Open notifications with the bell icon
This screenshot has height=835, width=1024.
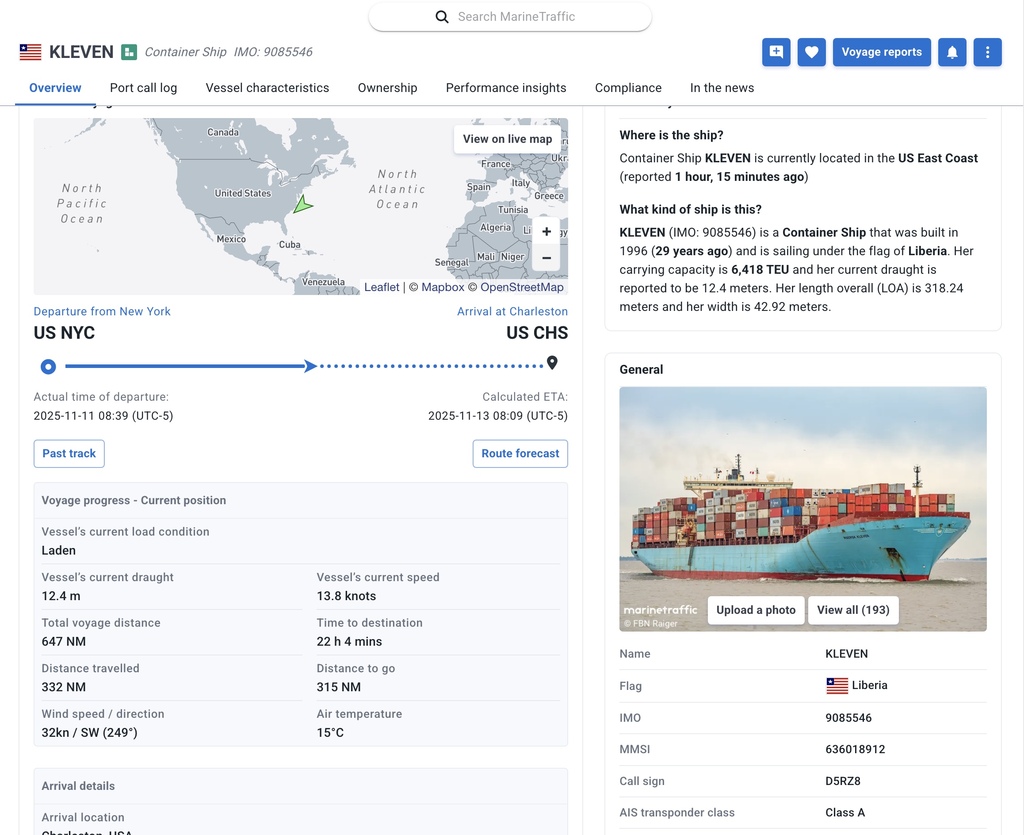click(952, 52)
